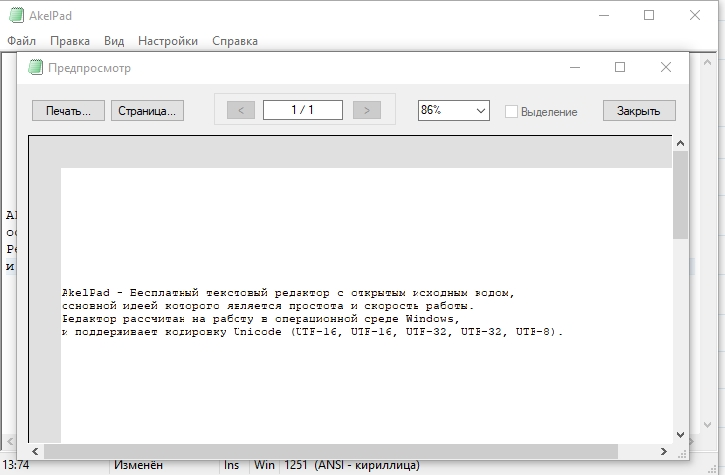Click the Ins mode indicator in status bar
This screenshot has width=725, height=475.
click(x=231, y=465)
